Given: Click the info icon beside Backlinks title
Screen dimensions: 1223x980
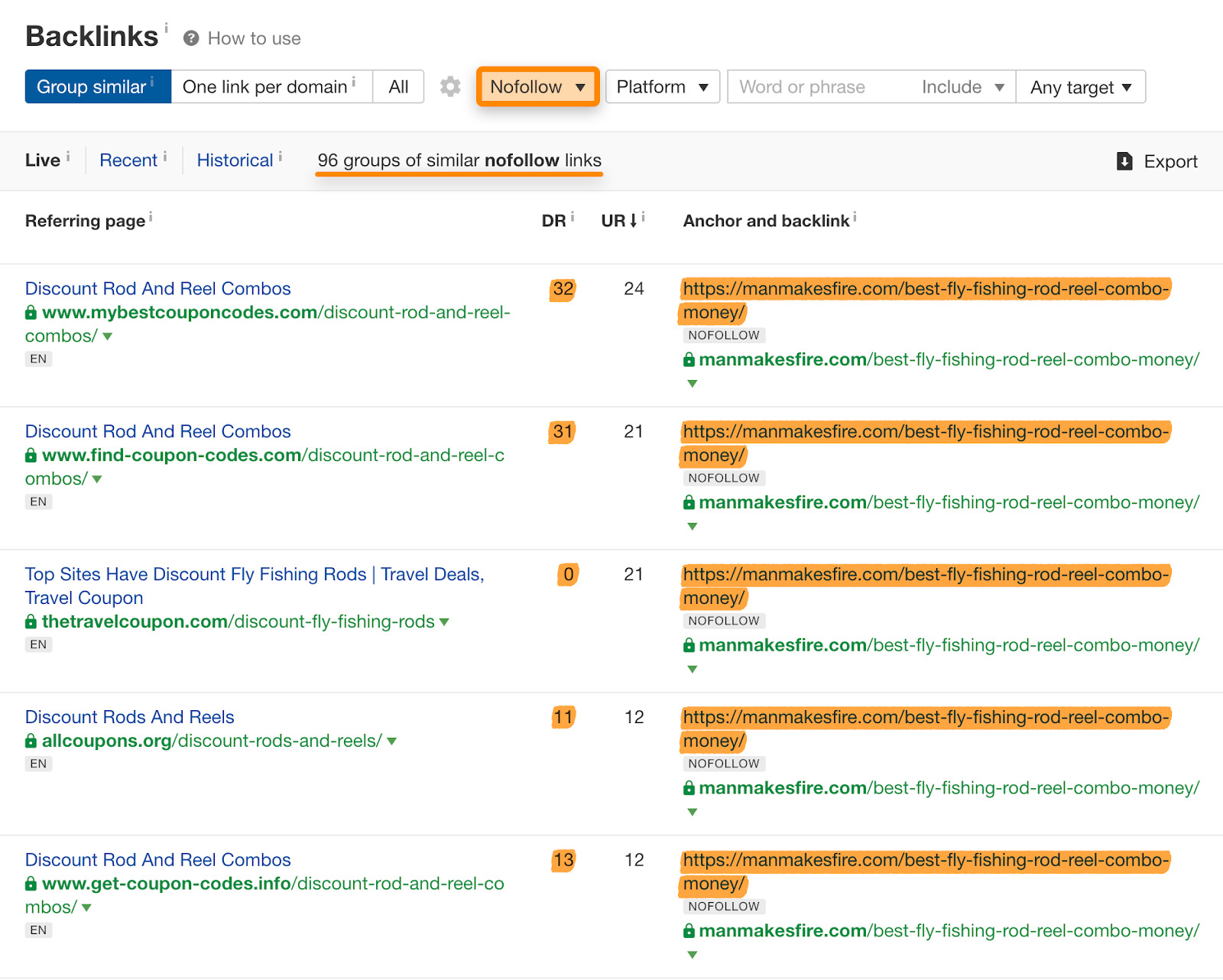Looking at the screenshot, I should tap(166, 28).
